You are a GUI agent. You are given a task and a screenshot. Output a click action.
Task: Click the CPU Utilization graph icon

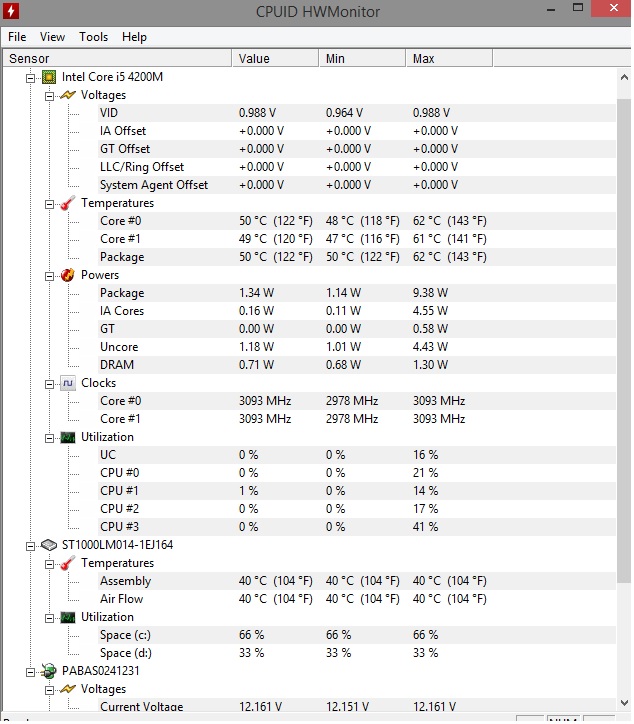click(67, 437)
